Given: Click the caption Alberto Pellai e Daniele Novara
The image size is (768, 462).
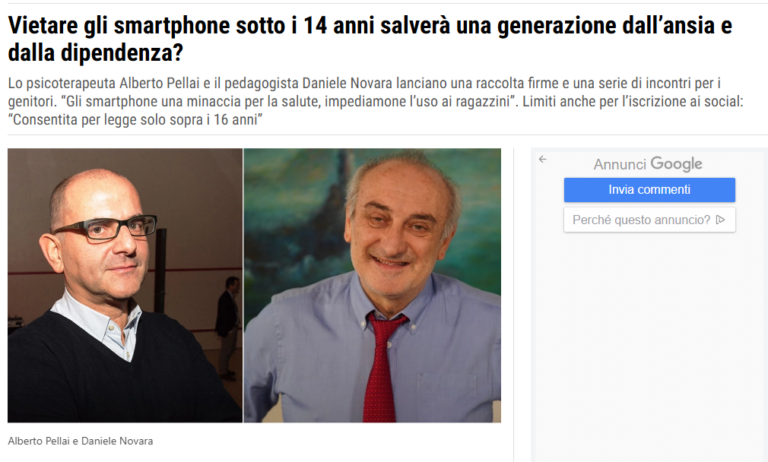Looking at the screenshot, I should click(80, 441).
